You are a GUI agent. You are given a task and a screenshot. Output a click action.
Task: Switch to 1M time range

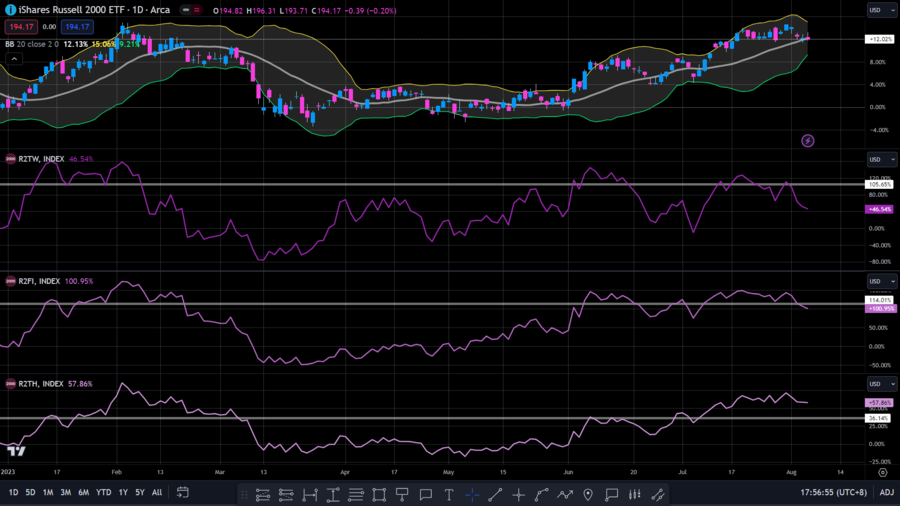point(48,492)
